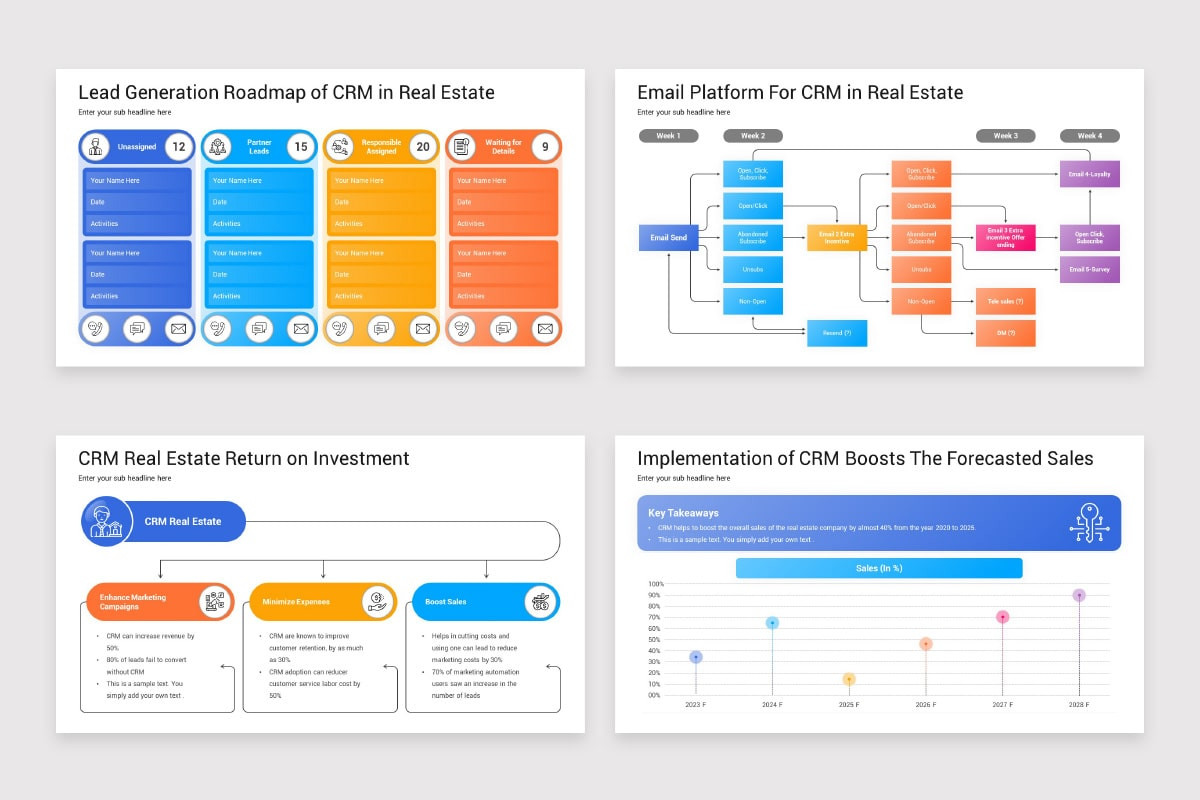Click the Email 2 Extra Incentive box
This screenshot has height=800, width=1200.
coord(837,238)
